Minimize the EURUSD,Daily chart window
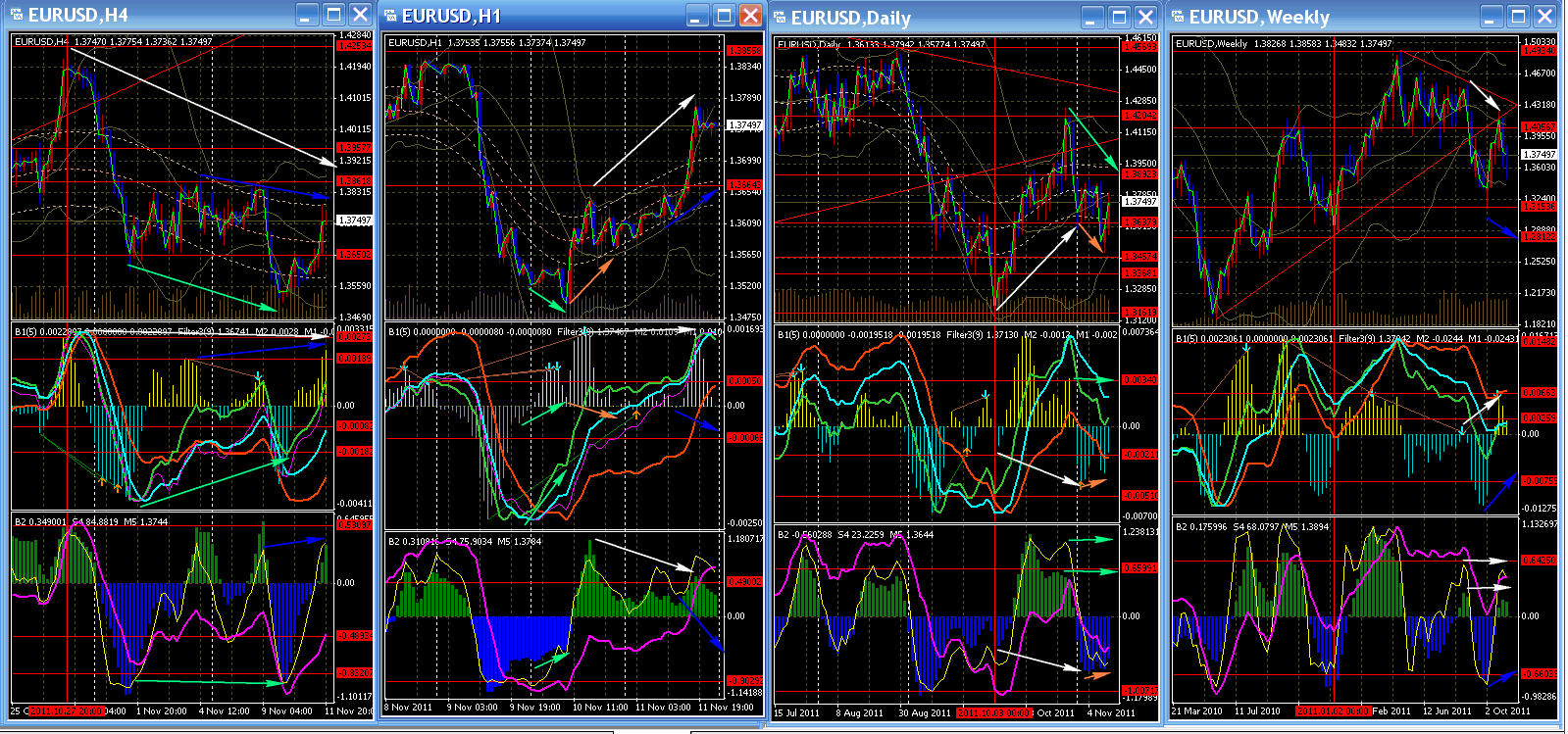 [1092, 18]
